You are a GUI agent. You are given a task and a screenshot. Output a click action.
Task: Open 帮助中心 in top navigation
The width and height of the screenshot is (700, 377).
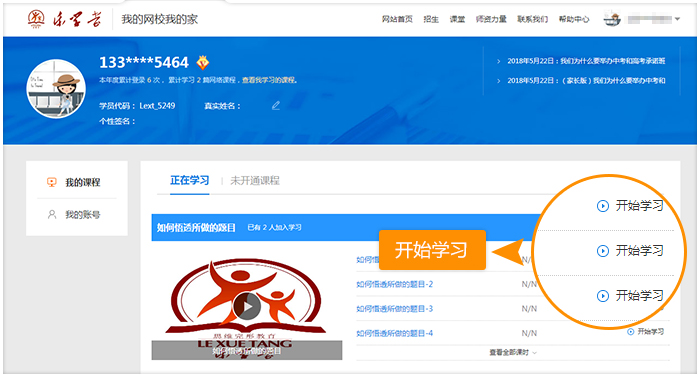[x=574, y=19]
